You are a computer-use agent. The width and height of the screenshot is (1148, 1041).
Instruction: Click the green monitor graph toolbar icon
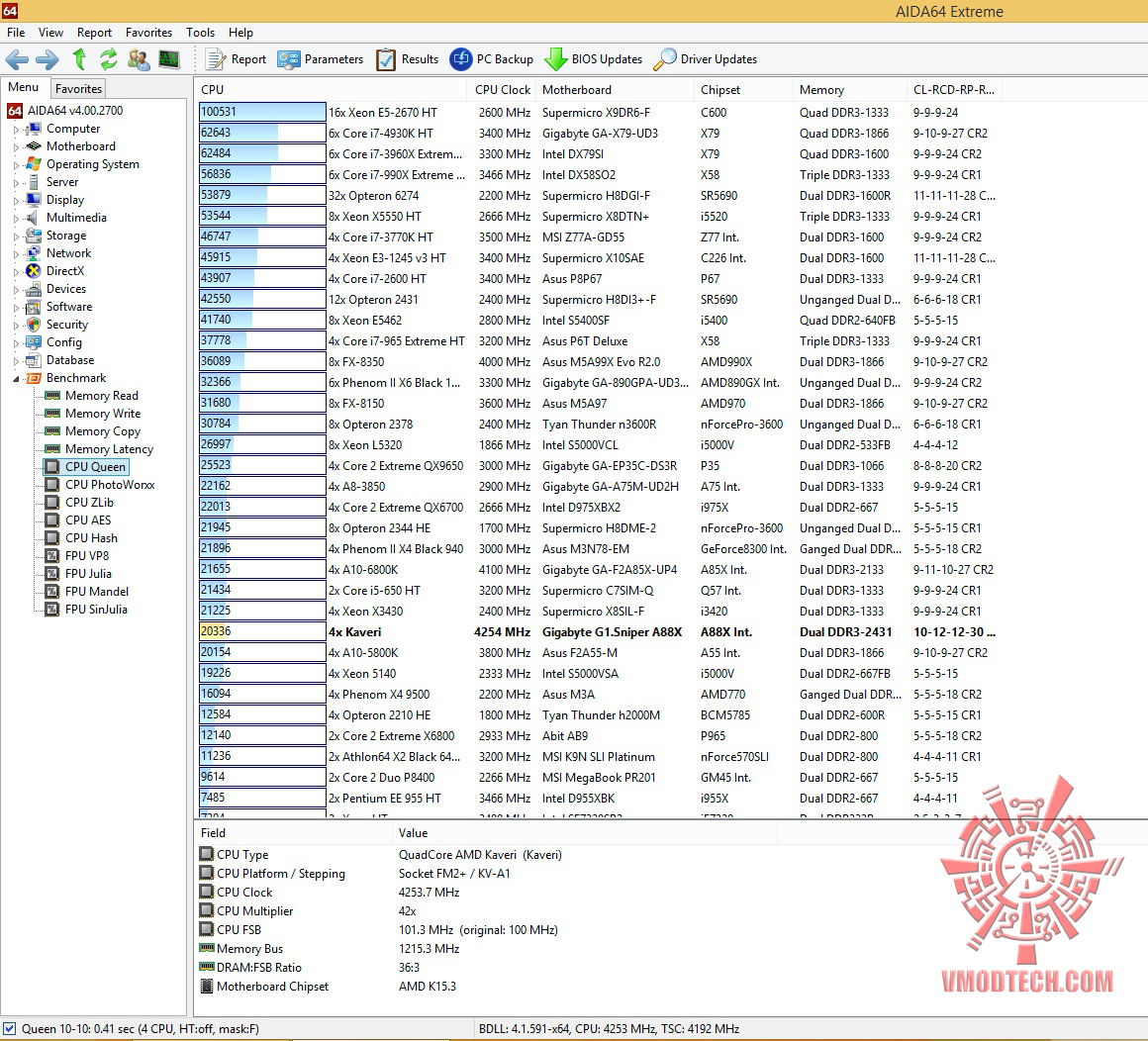169,58
